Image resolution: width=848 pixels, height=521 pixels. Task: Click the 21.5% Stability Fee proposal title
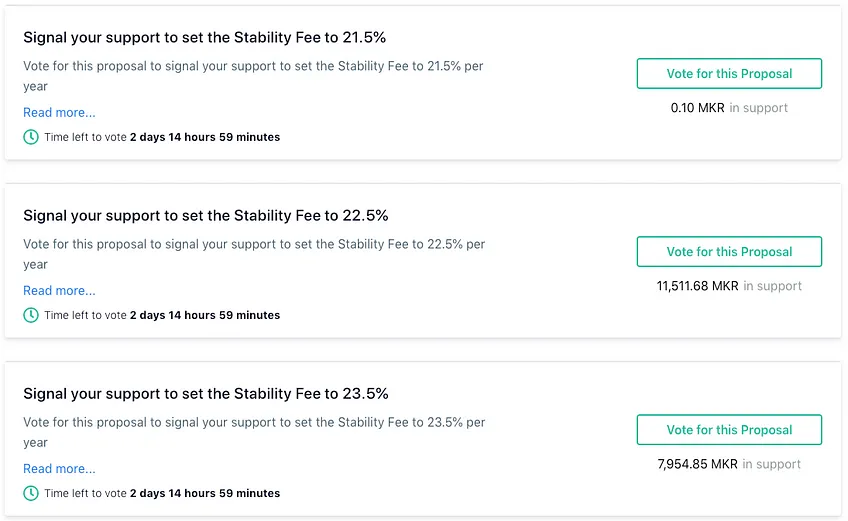pos(204,37)
